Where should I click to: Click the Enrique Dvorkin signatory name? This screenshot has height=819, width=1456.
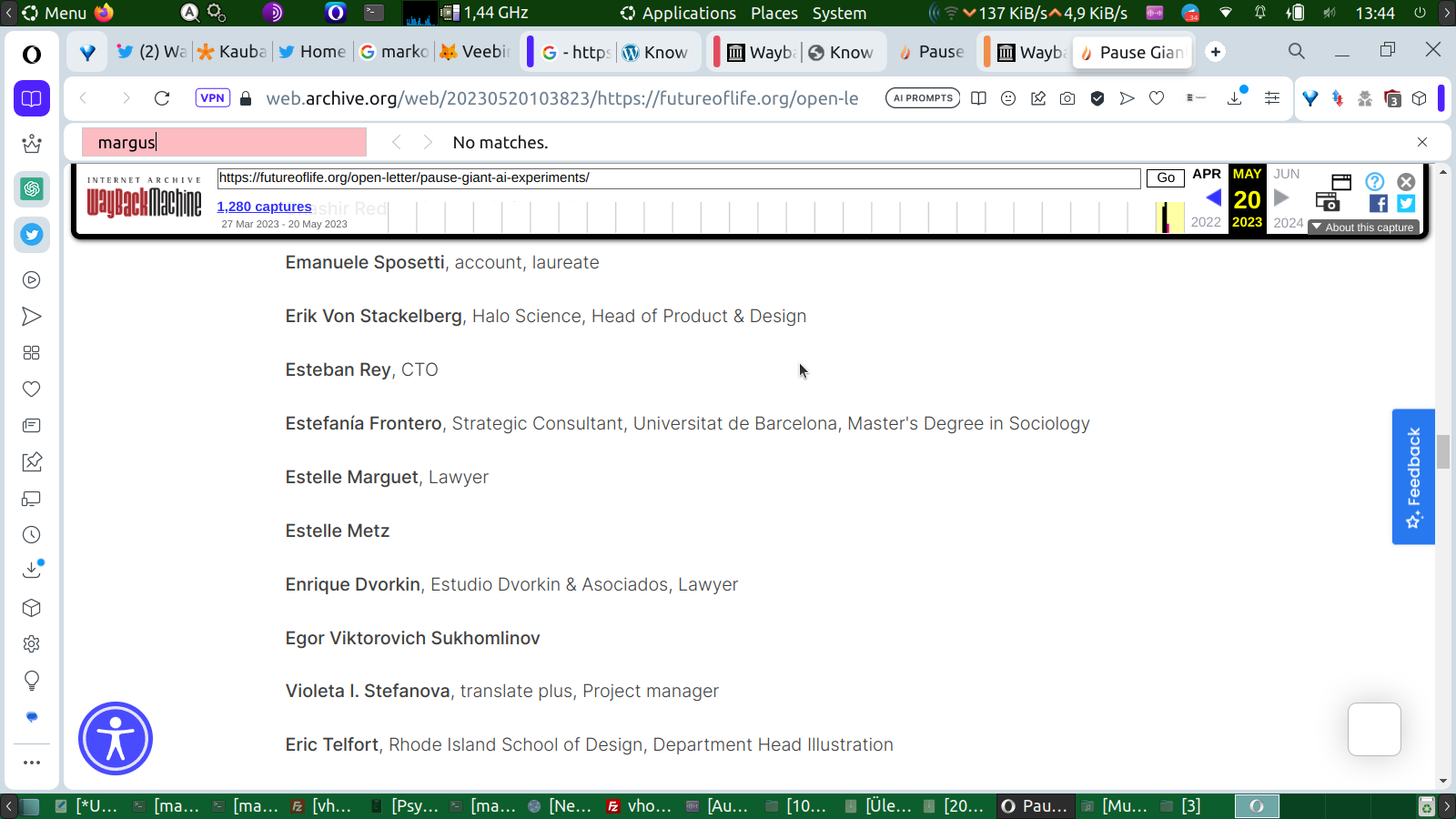[353, 584]
